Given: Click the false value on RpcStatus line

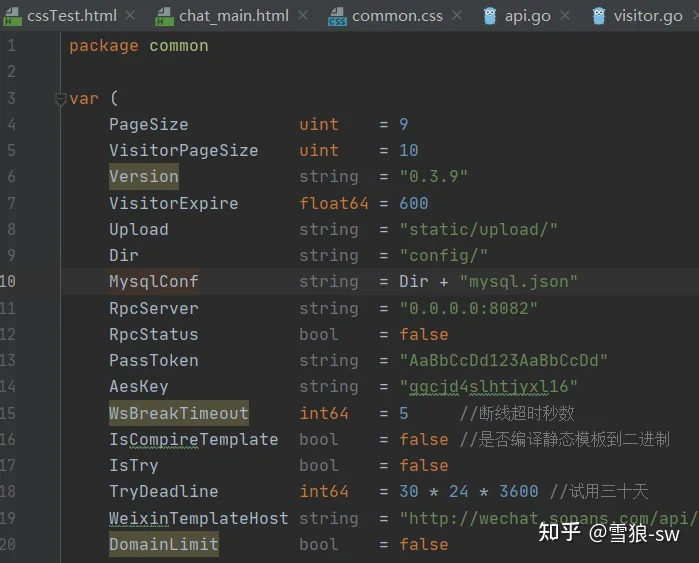Looking at the screenshot, I should [424, 334].
